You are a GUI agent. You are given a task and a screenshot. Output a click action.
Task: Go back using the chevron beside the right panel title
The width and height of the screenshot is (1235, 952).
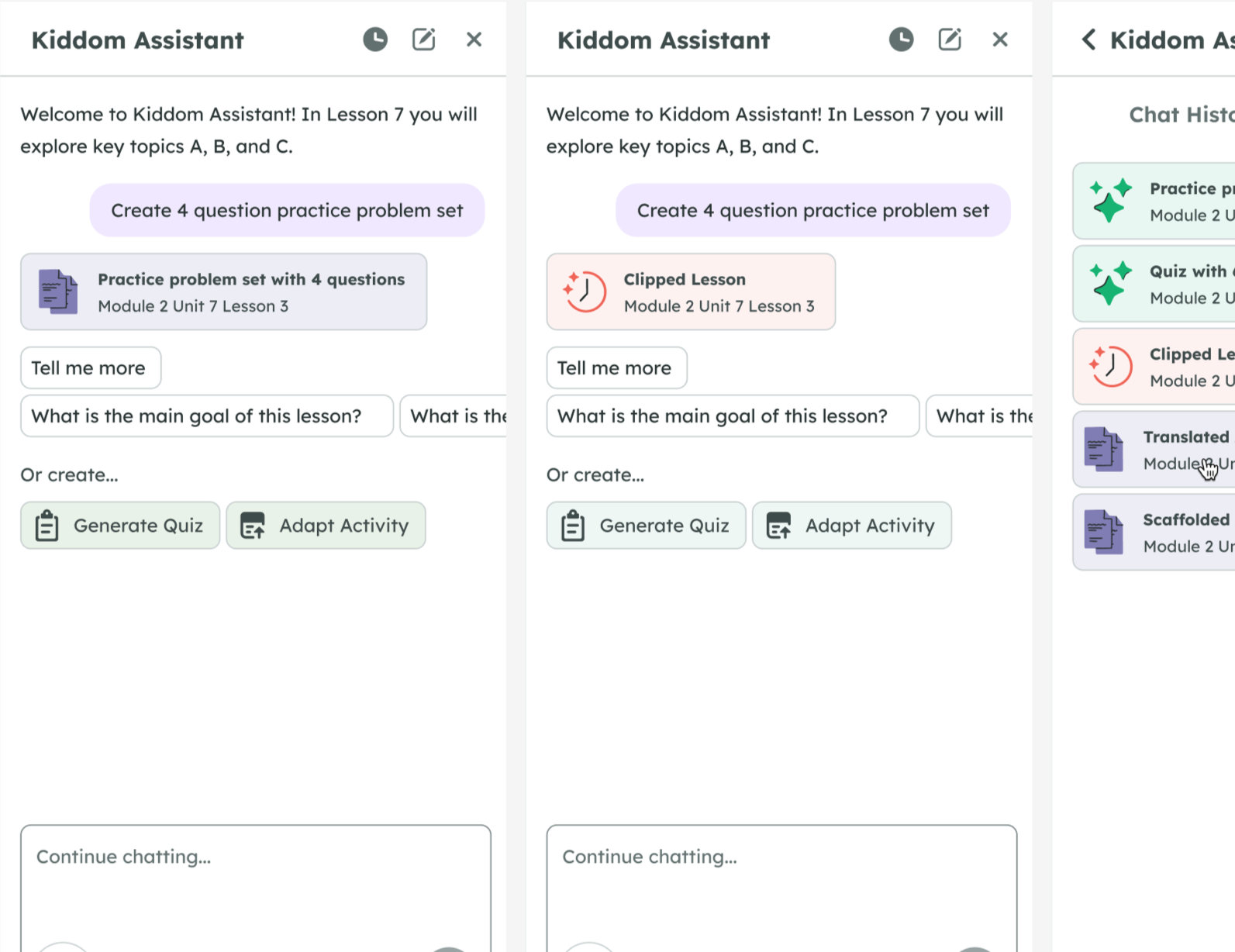pyautogui.click(x=1088, y=40)
